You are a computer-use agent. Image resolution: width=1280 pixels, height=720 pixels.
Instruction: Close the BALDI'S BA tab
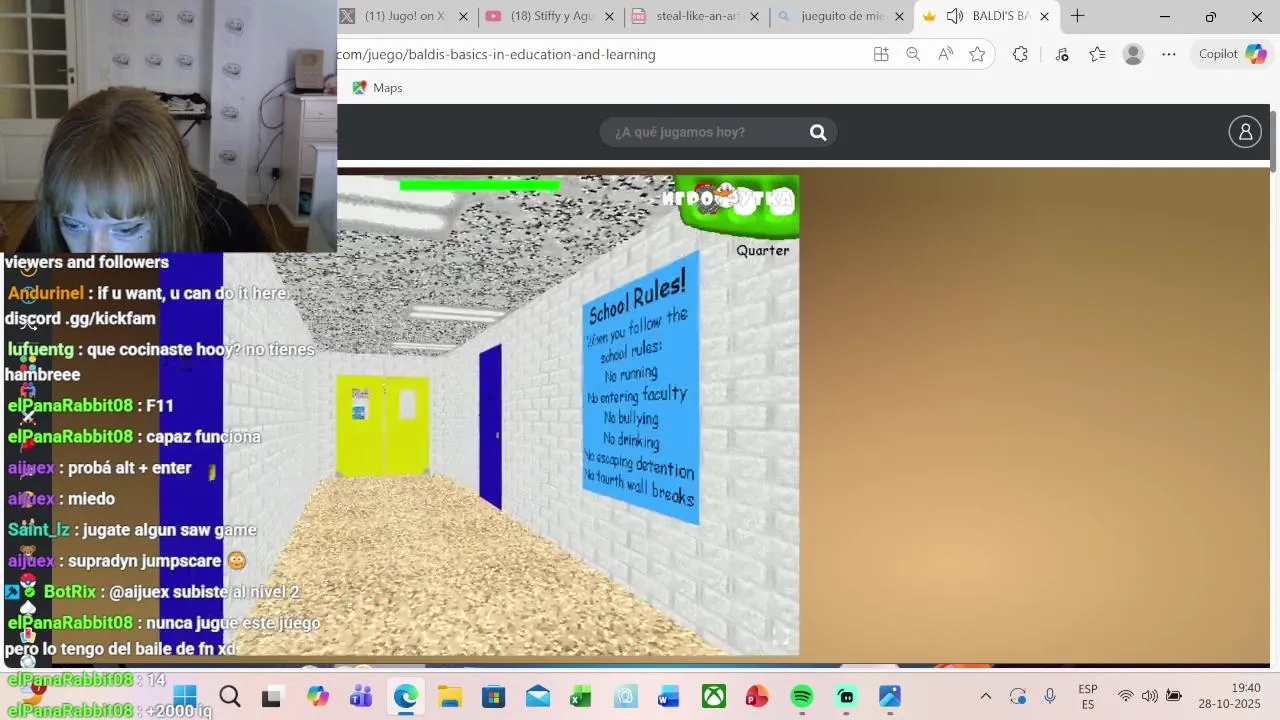click(x=1044, y=16)
